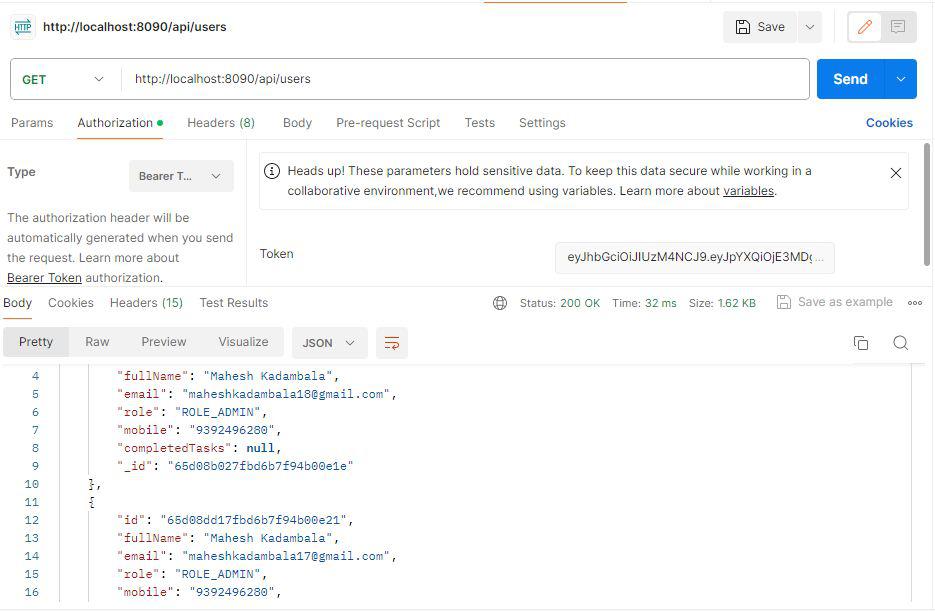935x611 pixels.
Task: Switch to the Raw response view
Action: tap(97, 341)
